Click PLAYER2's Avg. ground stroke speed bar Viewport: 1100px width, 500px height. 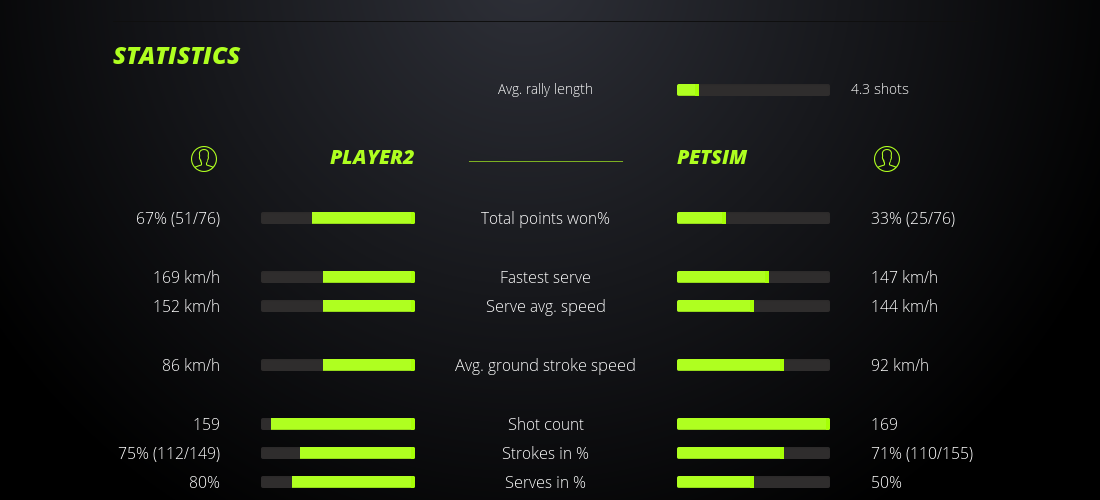click(x=338, y=365)
